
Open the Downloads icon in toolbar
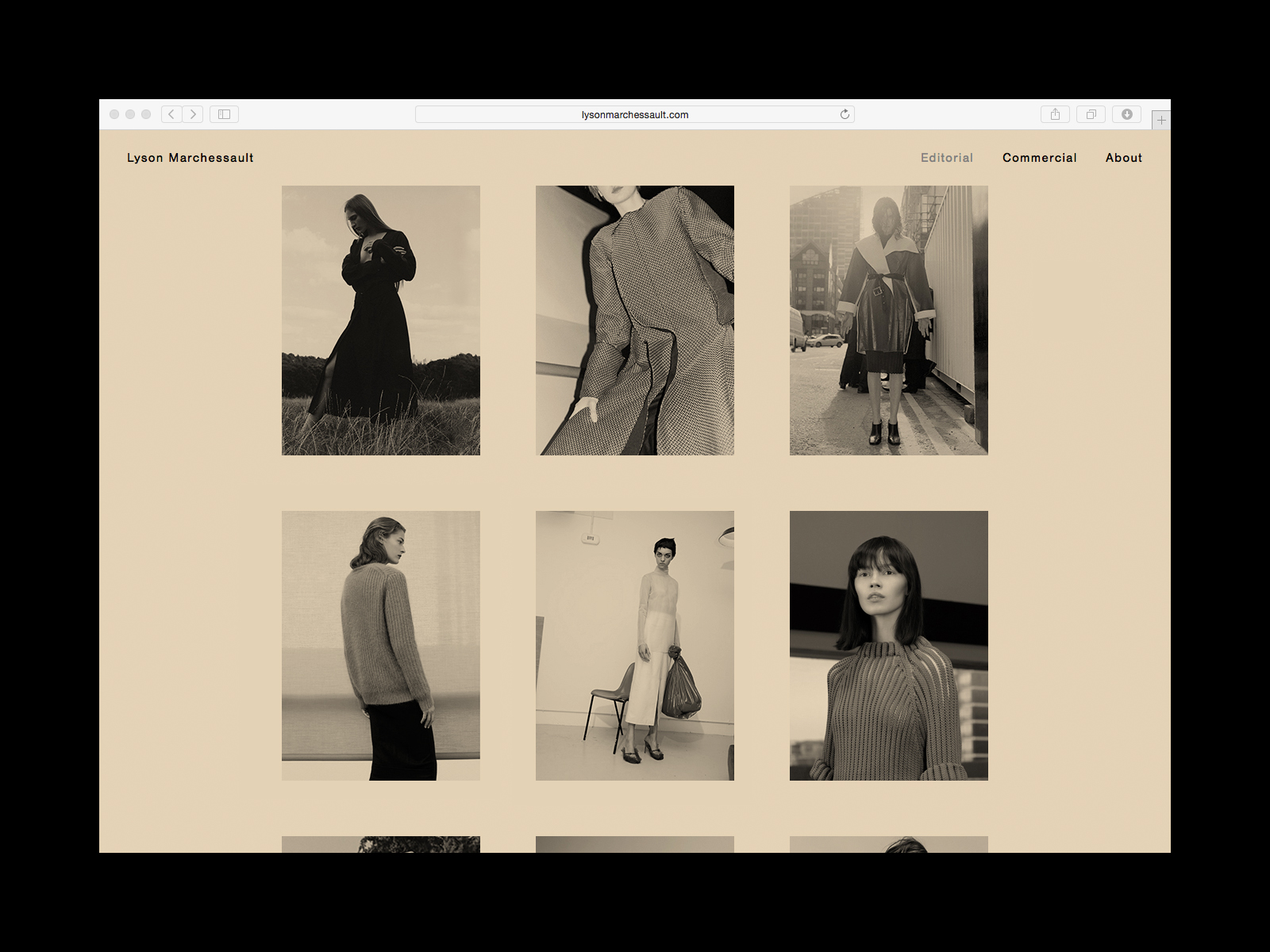1126,114
